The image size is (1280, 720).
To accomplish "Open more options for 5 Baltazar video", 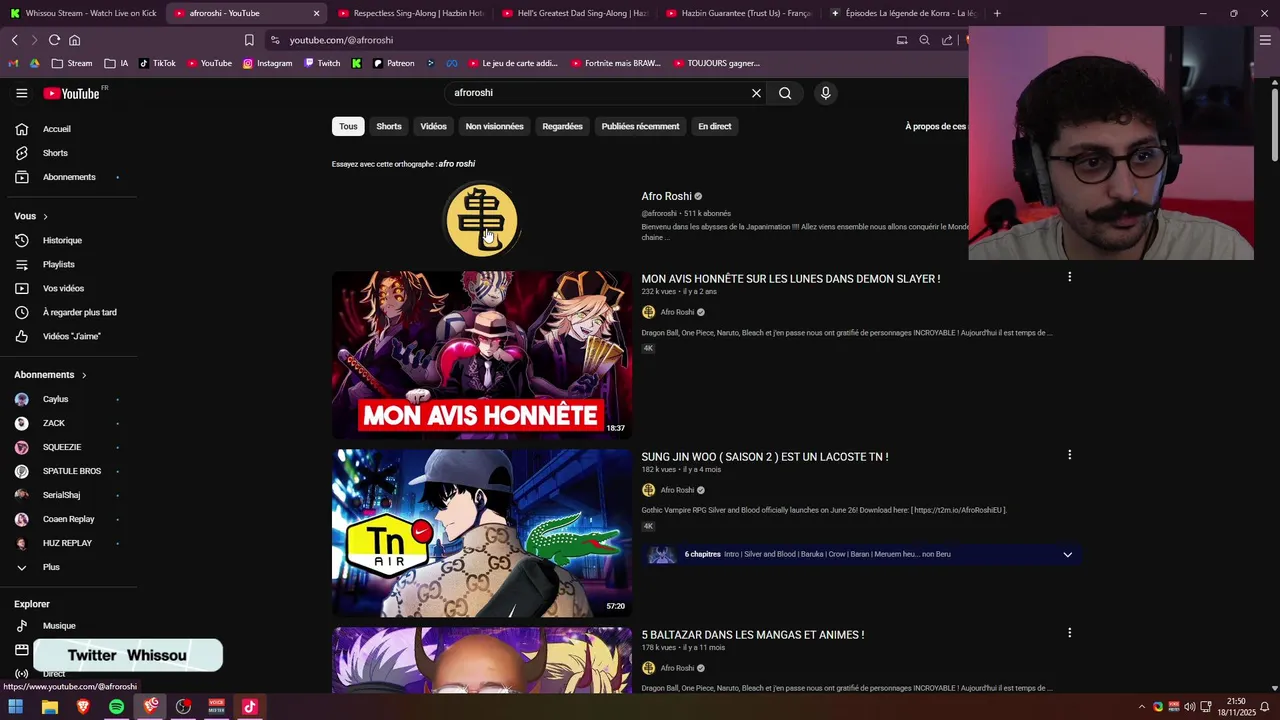I will coord(1069,633).
